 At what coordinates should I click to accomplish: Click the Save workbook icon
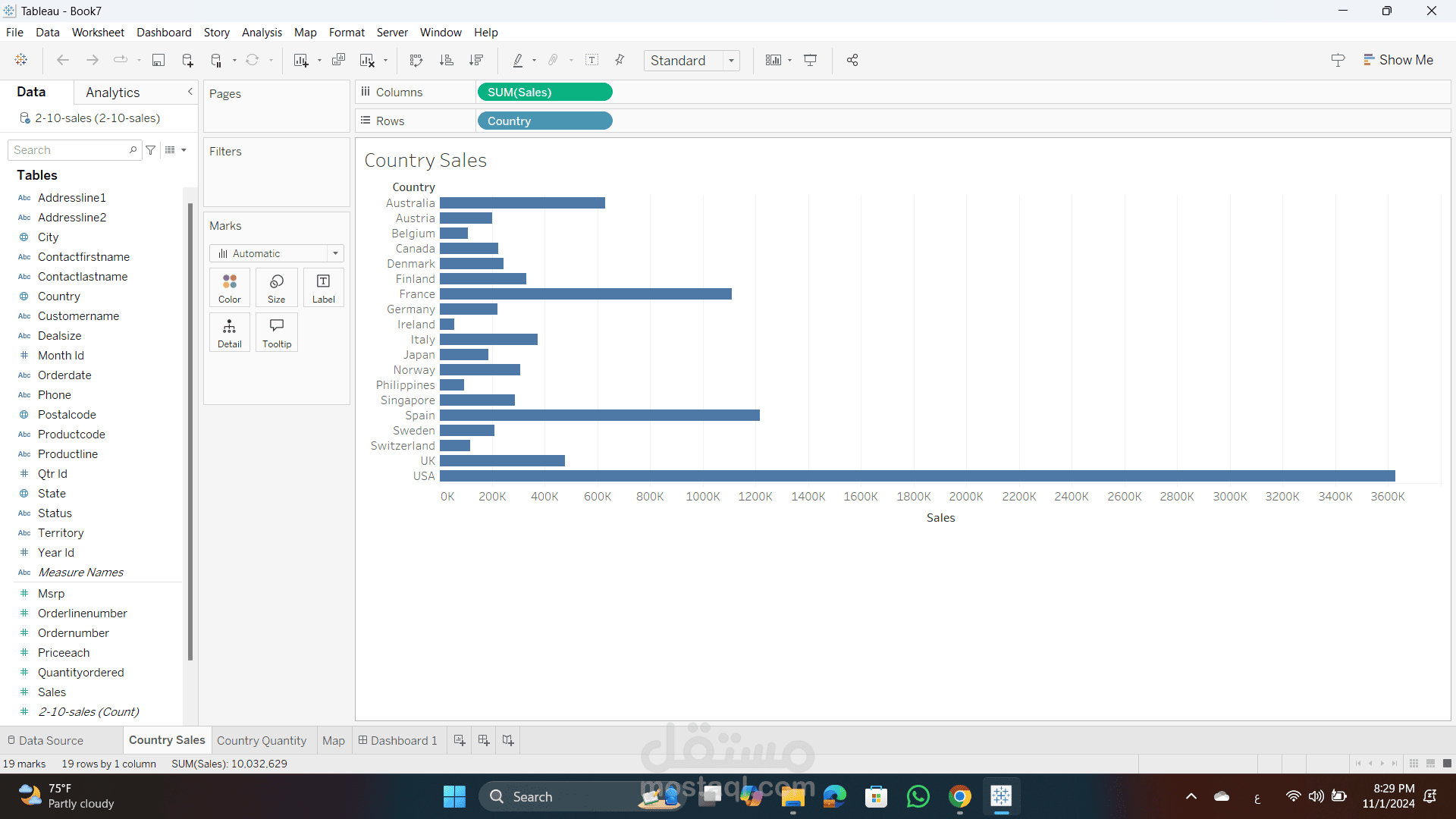(158, 60)
